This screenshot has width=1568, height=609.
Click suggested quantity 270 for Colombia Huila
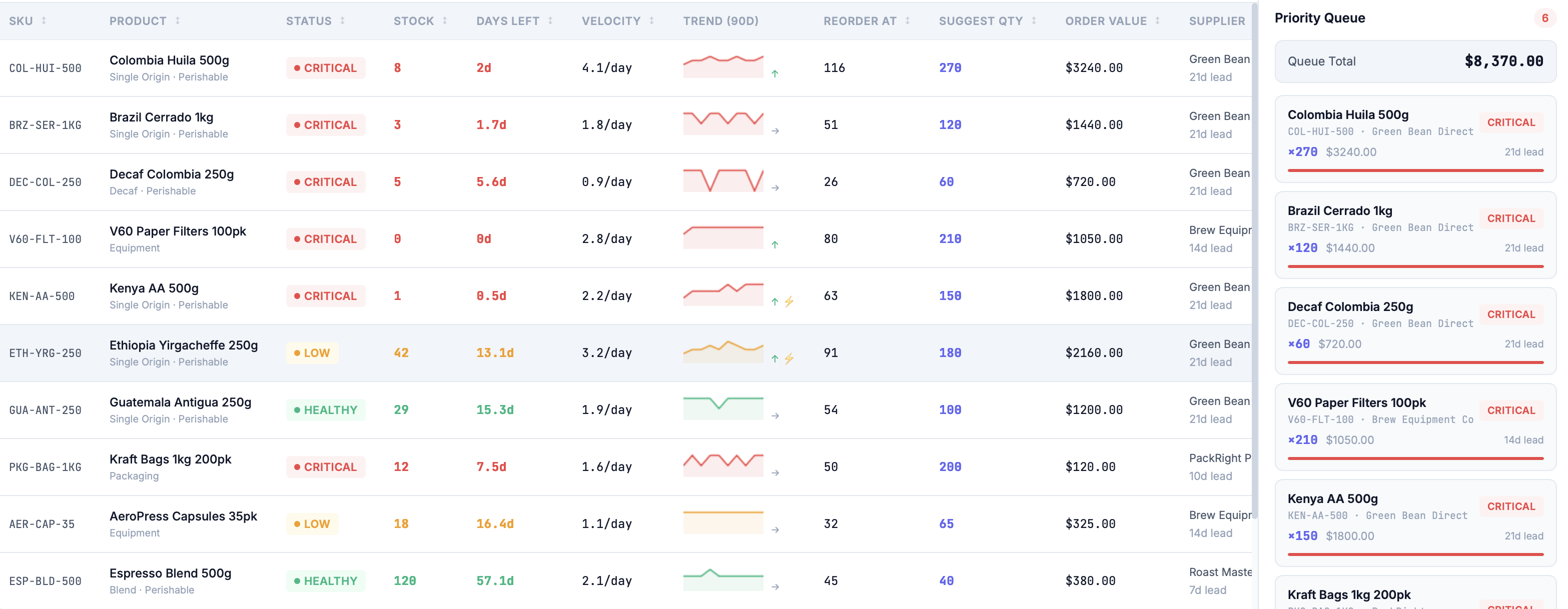(x=950, y=68)
